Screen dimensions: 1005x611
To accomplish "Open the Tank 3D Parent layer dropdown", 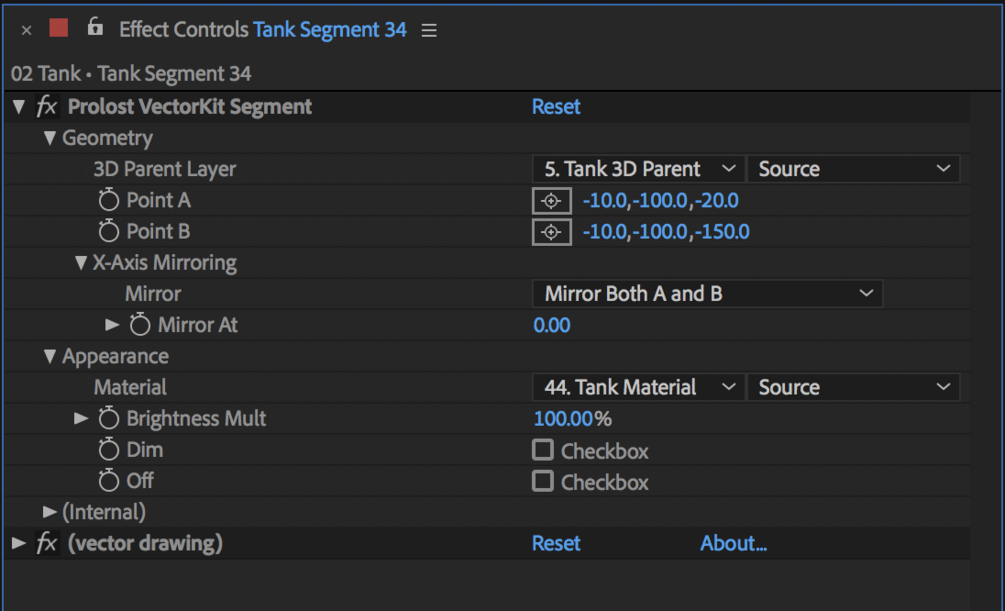I will [x=638, y=169].
